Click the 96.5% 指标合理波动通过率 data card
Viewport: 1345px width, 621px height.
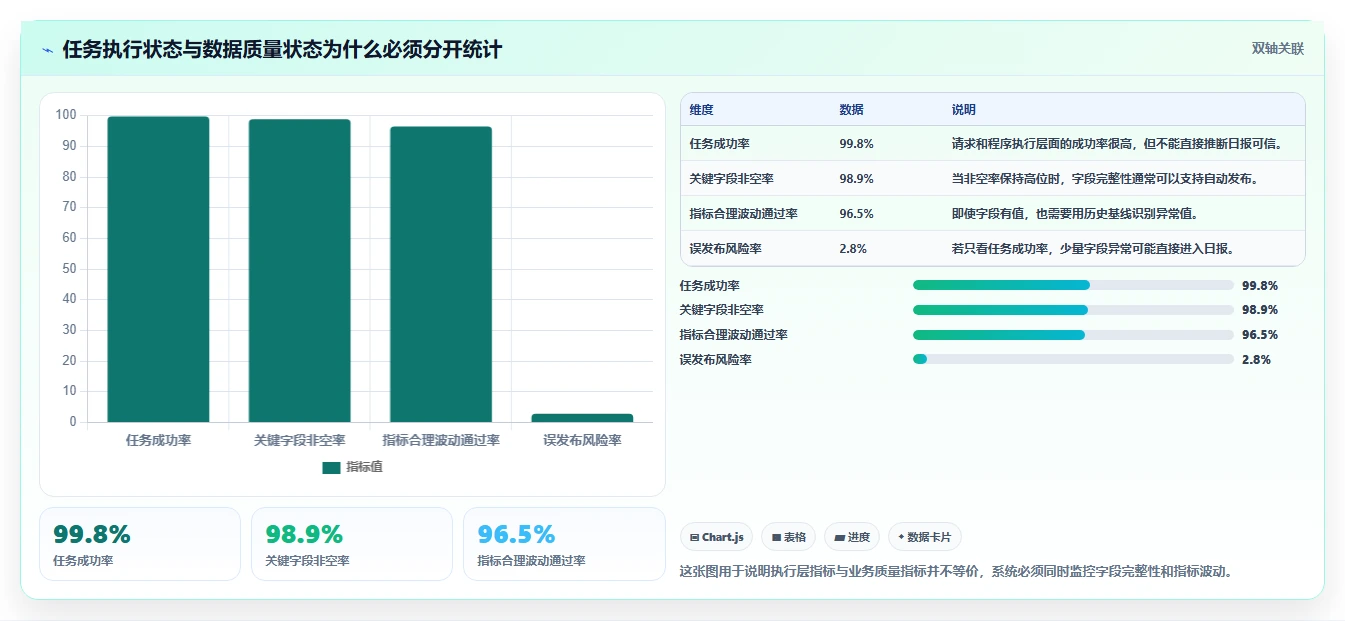pyautogui.click(x=564, y=544)
